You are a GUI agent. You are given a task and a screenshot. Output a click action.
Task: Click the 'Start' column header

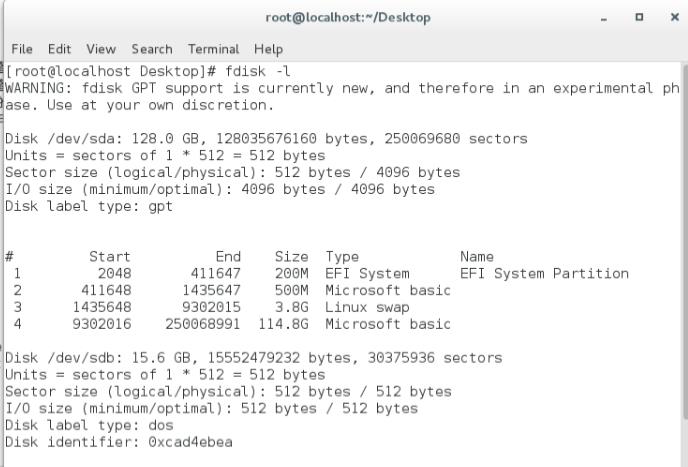(110, 256)
